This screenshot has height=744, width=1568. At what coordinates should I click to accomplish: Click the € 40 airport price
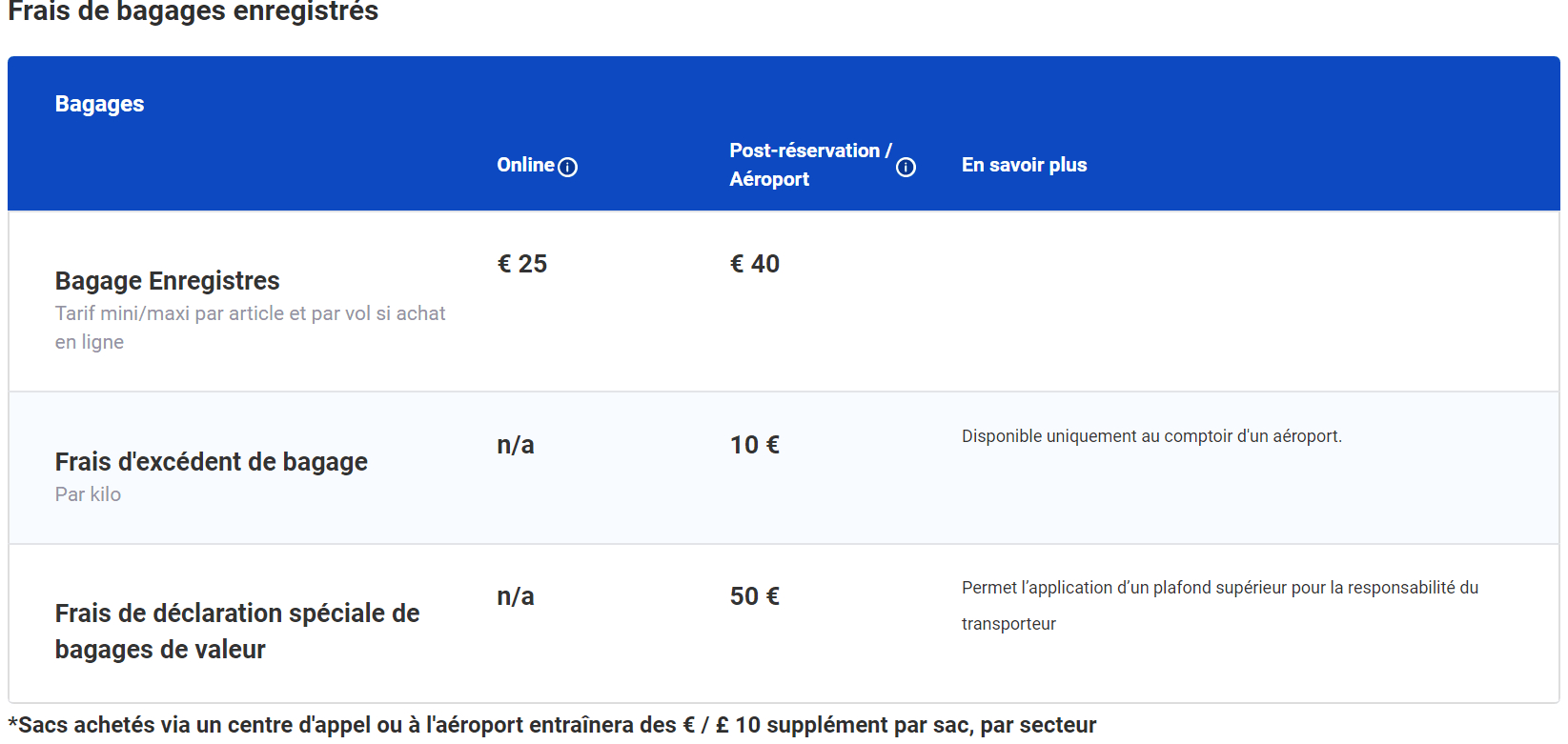pyautogui.click(x=755, y=264)
